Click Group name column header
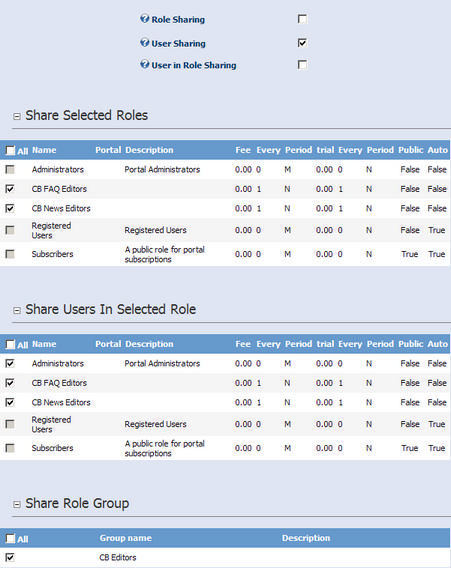Viewport: 451px width, 568px height. [126, 538]
